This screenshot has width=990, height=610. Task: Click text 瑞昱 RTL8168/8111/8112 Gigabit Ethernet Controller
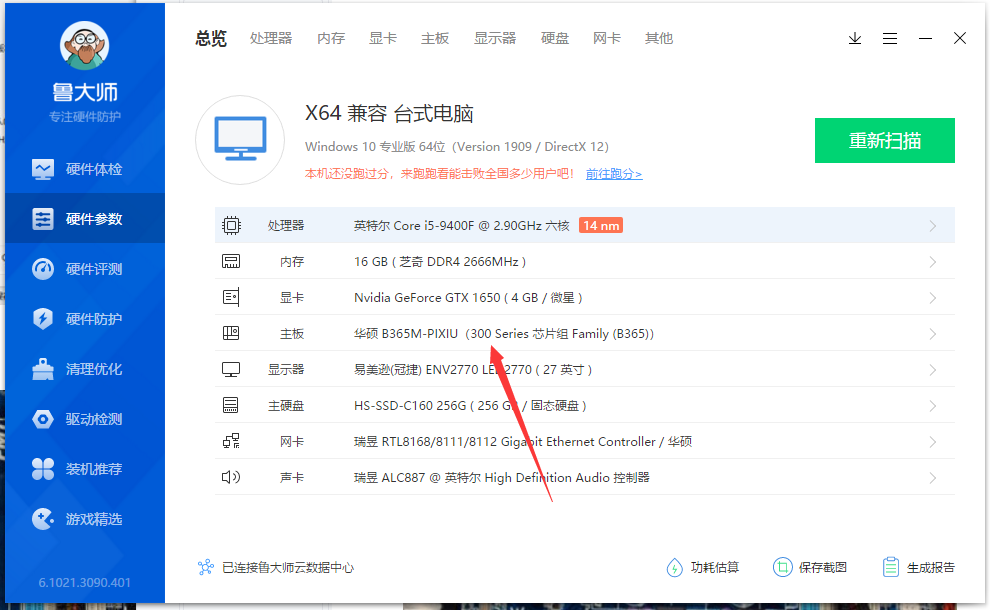504,441
